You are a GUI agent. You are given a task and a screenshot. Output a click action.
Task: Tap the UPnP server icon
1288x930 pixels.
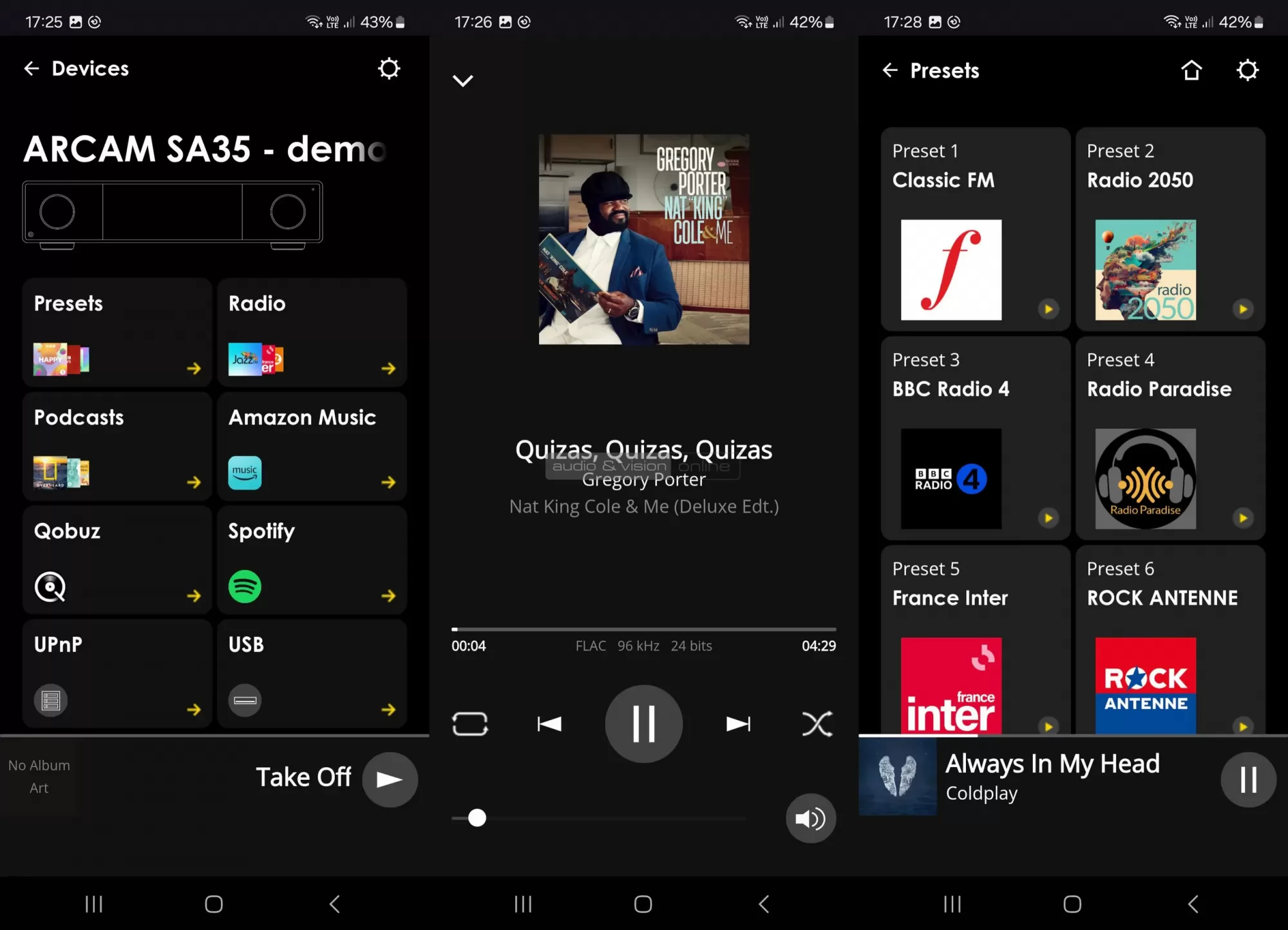coord(50,700)
